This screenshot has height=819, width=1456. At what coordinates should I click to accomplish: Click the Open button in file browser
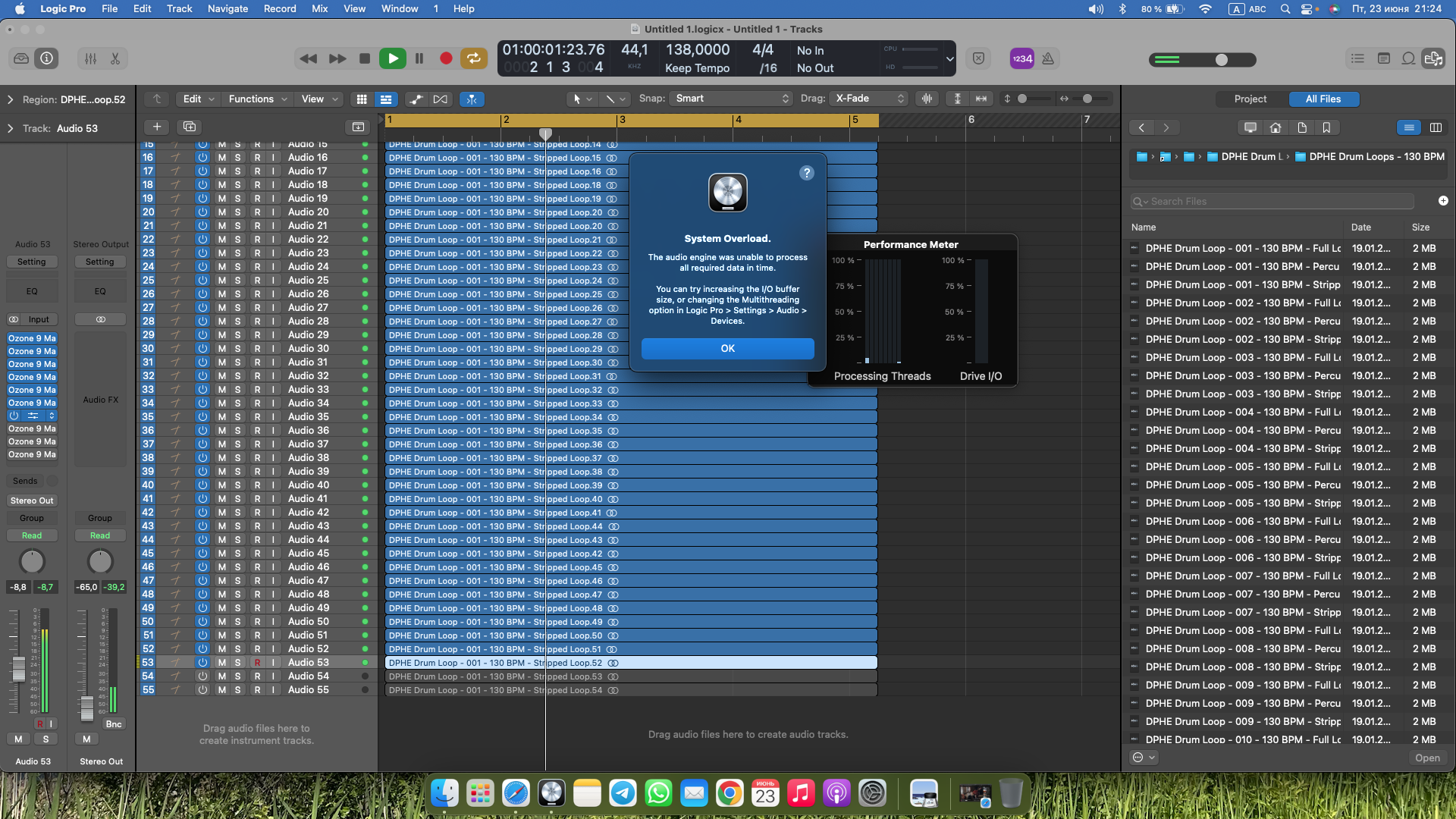tap(1426, 758)
